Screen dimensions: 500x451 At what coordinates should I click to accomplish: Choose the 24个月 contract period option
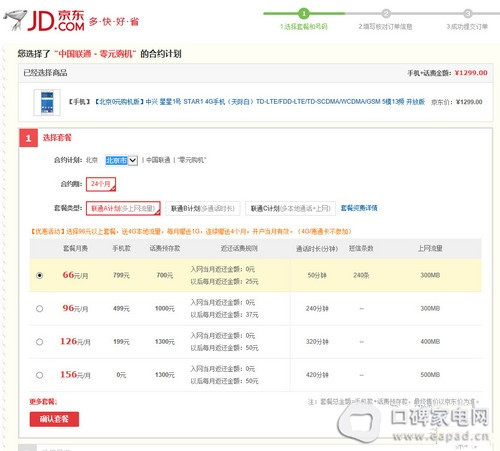(x=101, y=184)
